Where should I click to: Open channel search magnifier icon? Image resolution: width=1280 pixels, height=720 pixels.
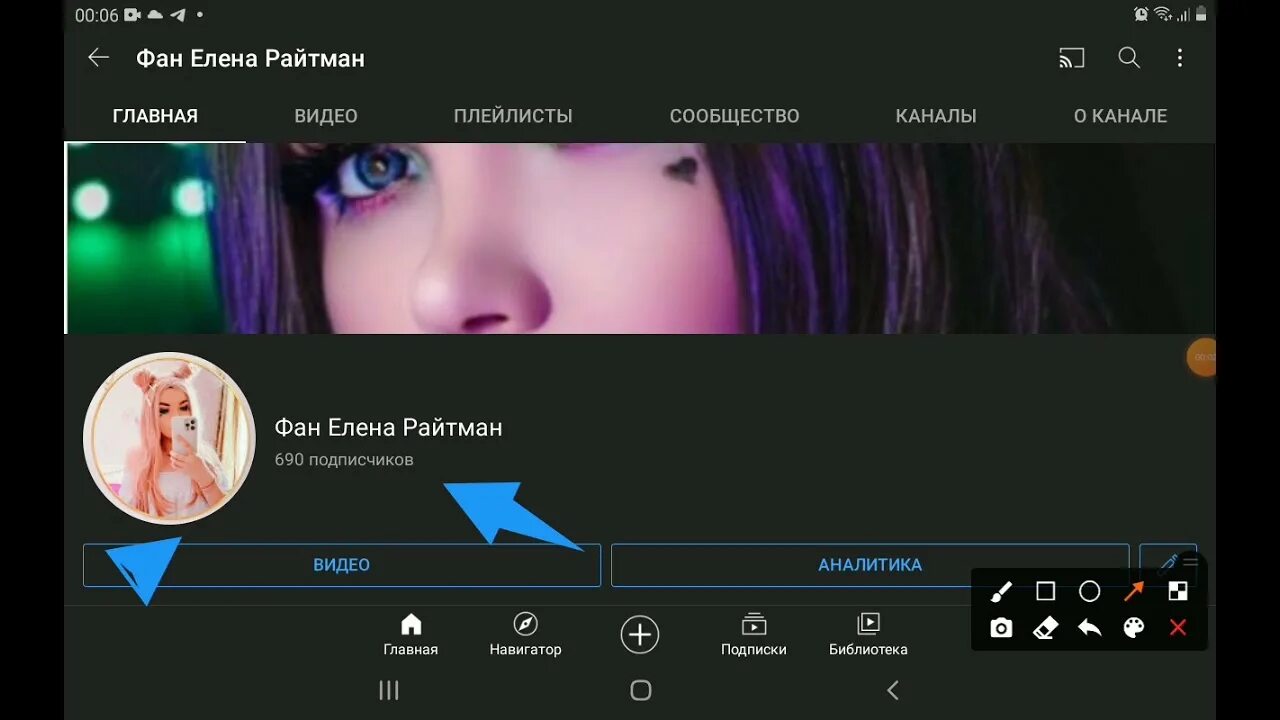pyautogui.click(x=1129, y=58)
